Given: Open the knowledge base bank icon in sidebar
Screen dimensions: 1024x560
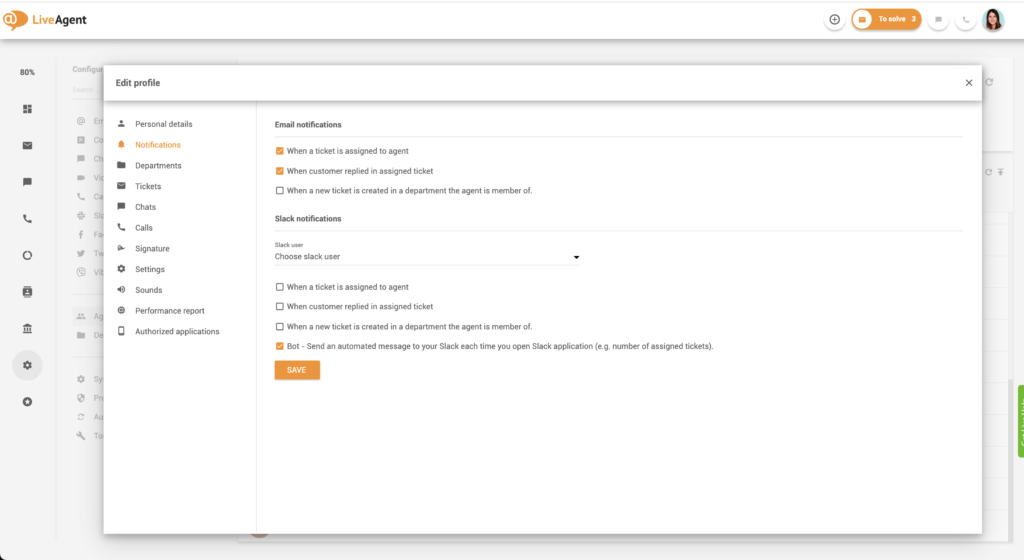Looking at the screenshot, I should [27, 328].
